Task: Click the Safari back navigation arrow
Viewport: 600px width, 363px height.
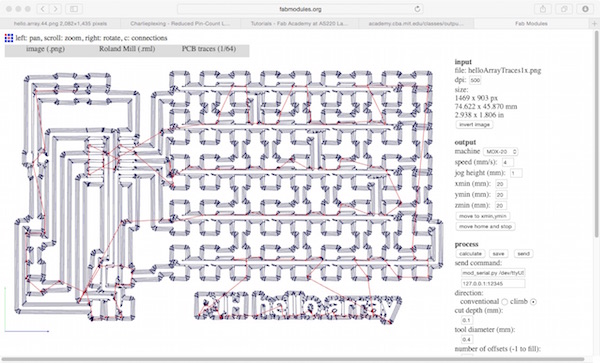Action: click(43, 9)
